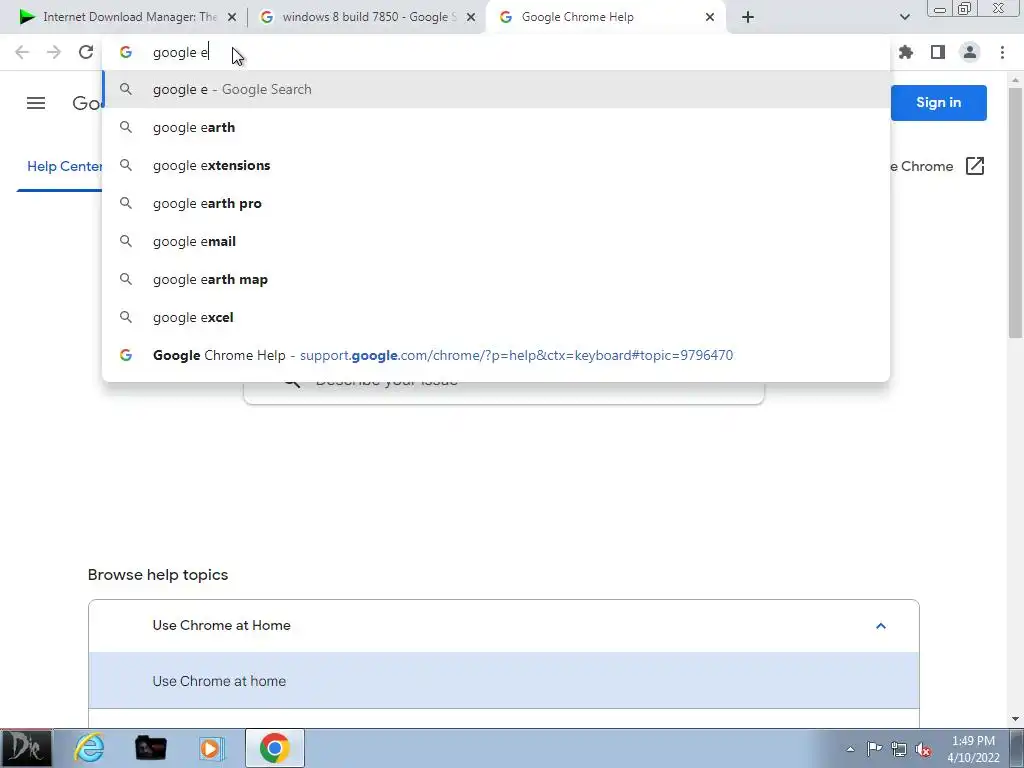
Task: Click the muted volume tray icon
Action: (x=923, y=749)
